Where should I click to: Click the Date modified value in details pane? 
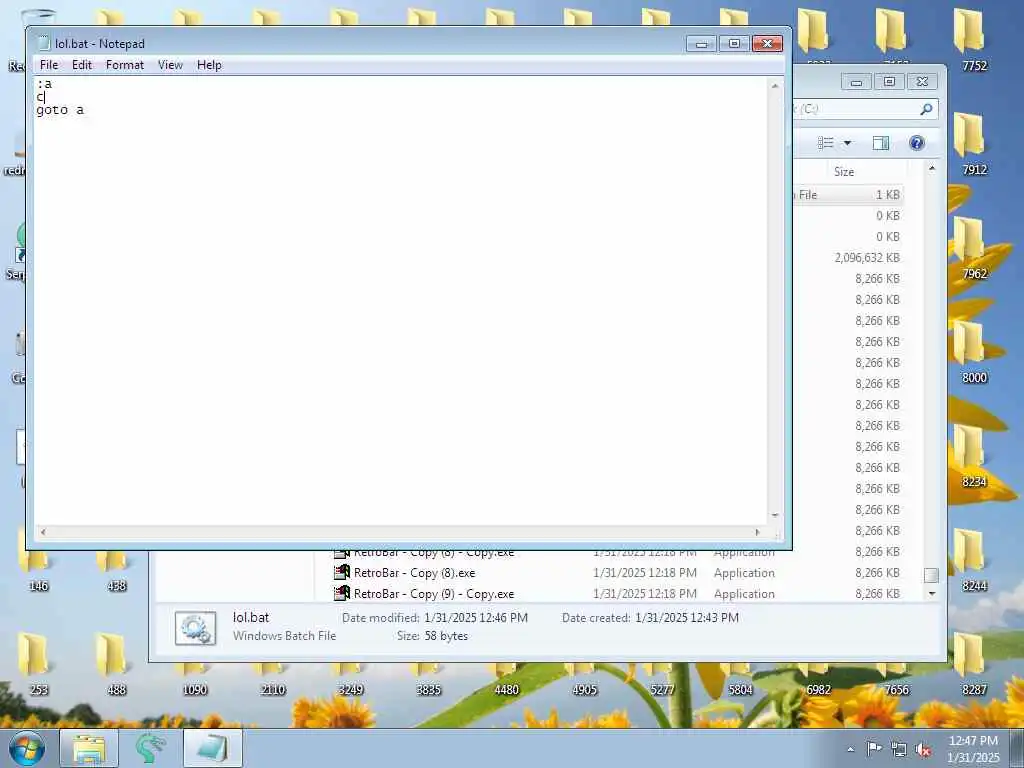(x=475, y=618)
